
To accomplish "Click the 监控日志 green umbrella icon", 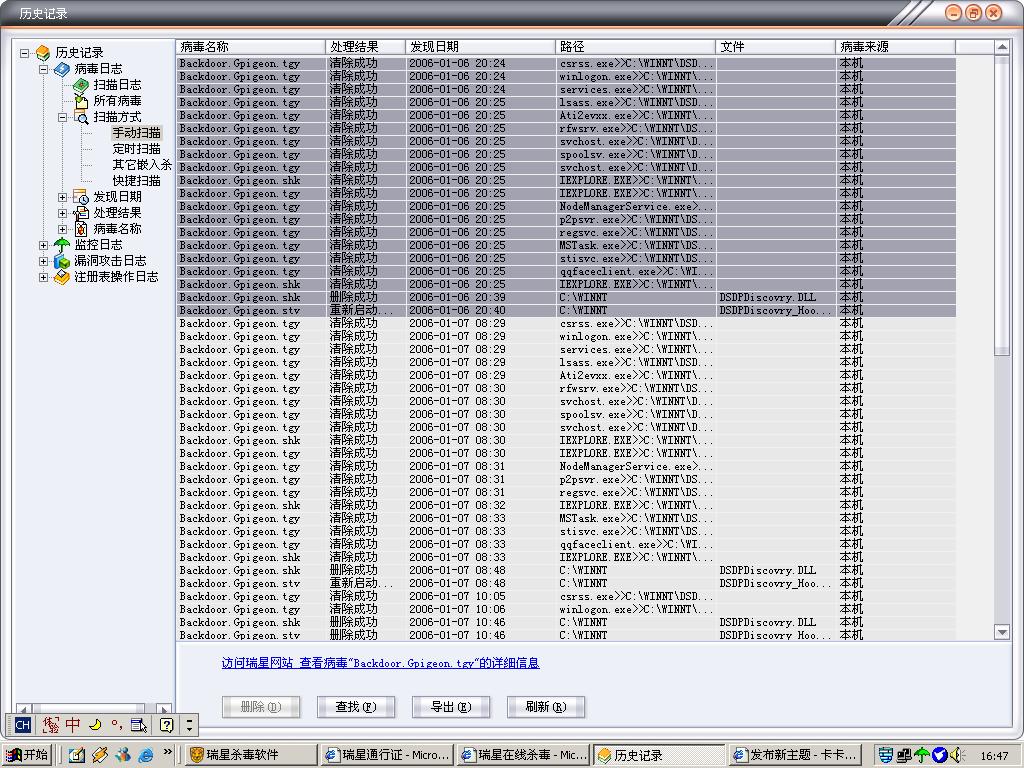I will coord(62,245).
